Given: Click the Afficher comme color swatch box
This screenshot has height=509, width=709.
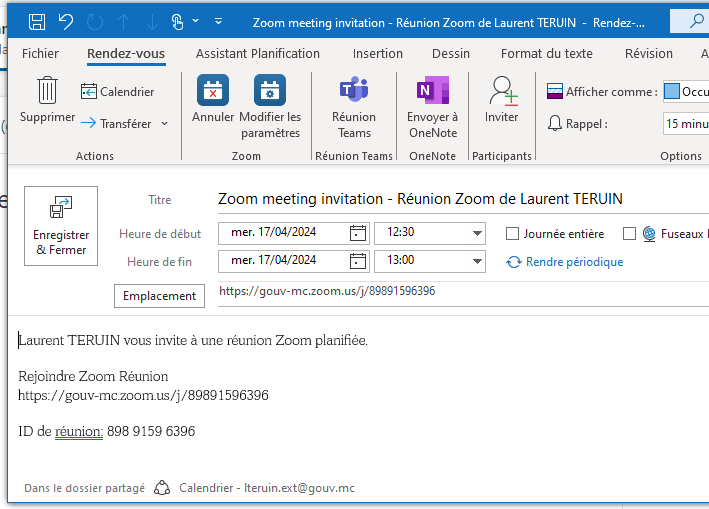Looking at the screenshot, I should pos(674,92).
